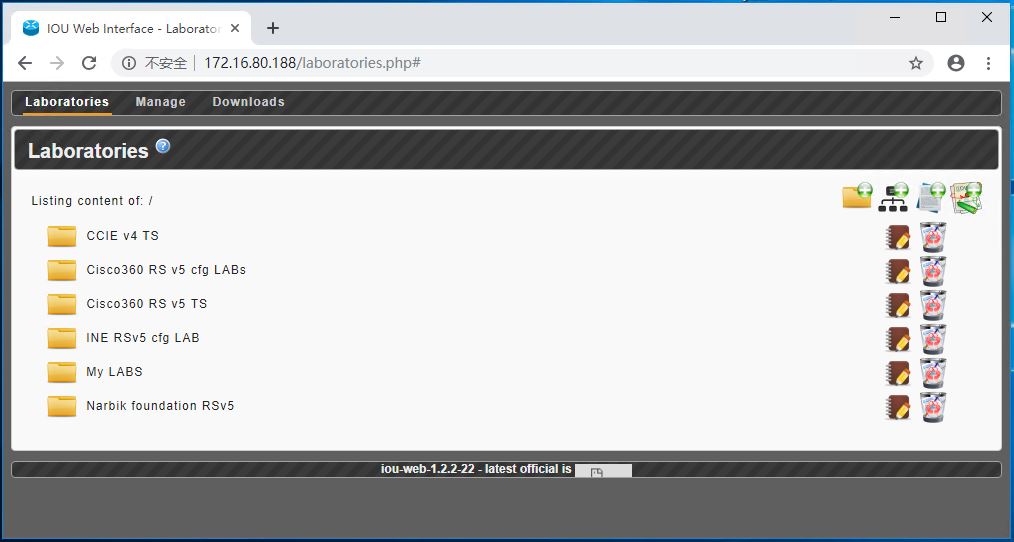Reload the page

click(89, 63)
